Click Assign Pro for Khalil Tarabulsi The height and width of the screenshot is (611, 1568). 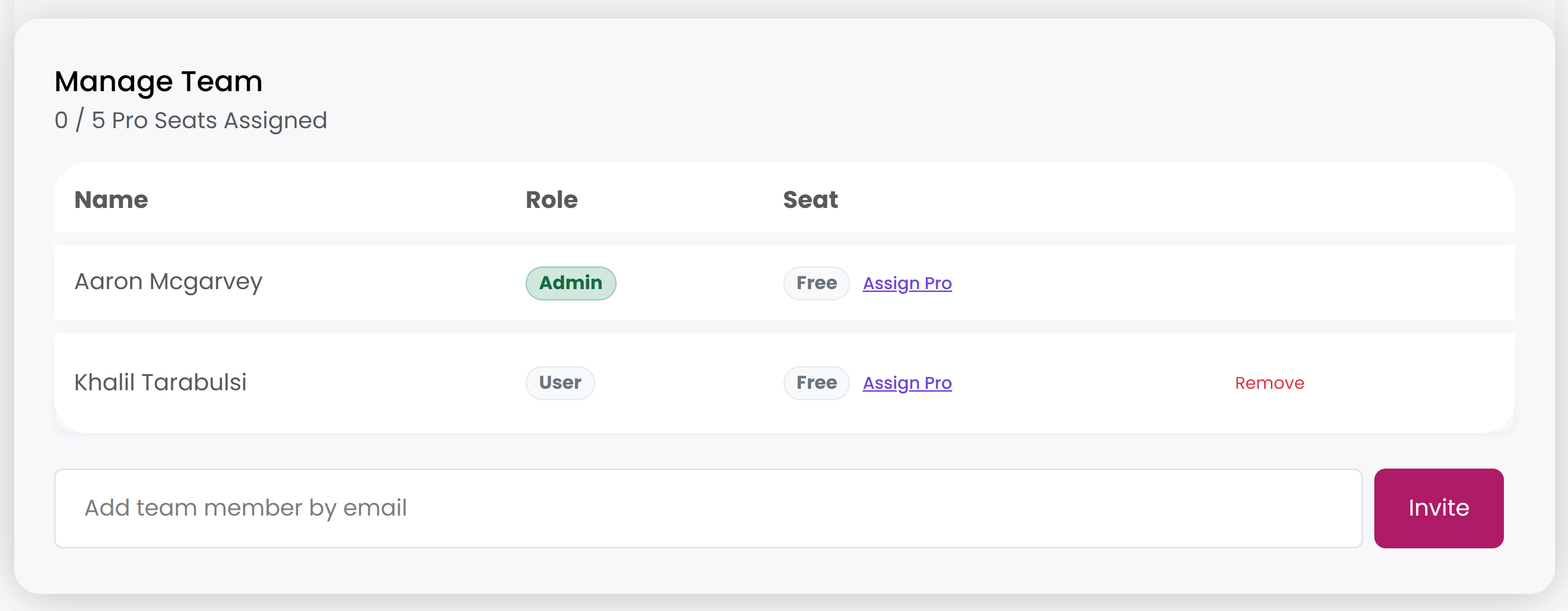tap(907, 384)
